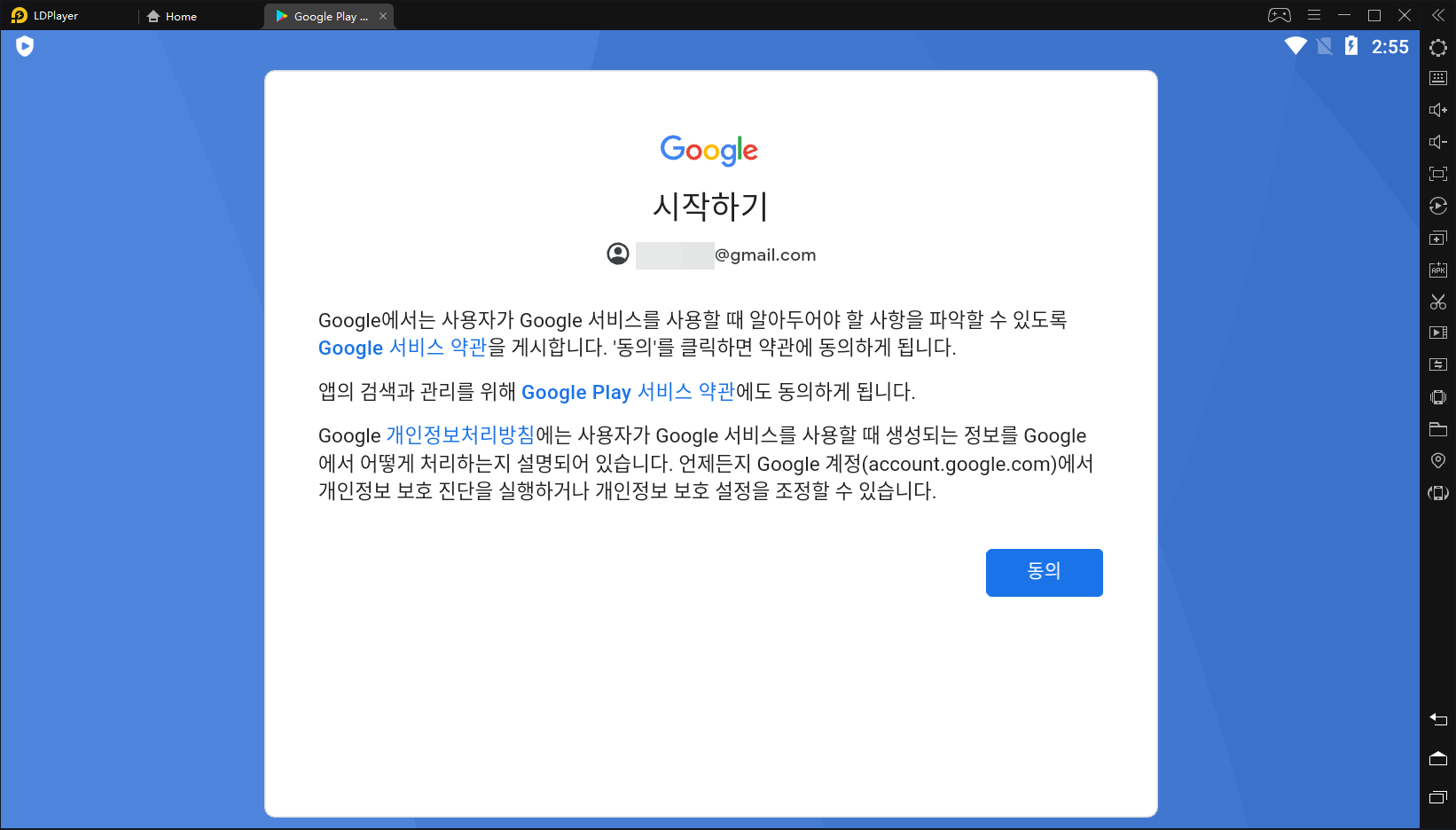Click the @gmail.com account text
Image resolution: width=1456 pixels, height=830 pixels.
coord(765,255)
